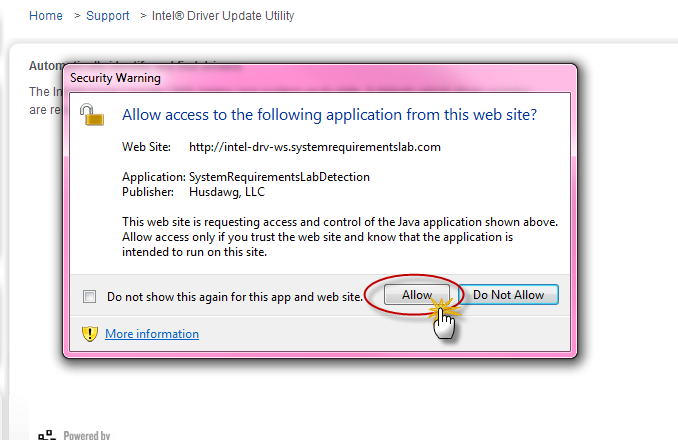Open the More information link
Image resolution: width=678 pixels, height=440 pixels.
152,334
